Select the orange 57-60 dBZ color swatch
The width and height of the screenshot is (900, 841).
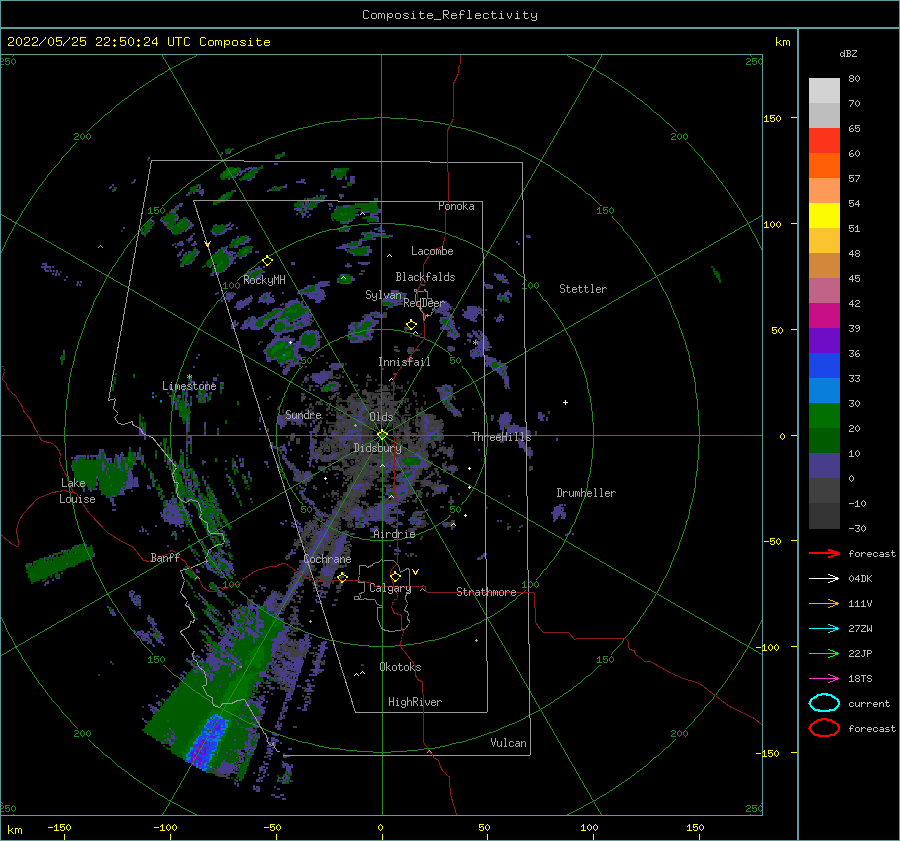pos(824,166)
